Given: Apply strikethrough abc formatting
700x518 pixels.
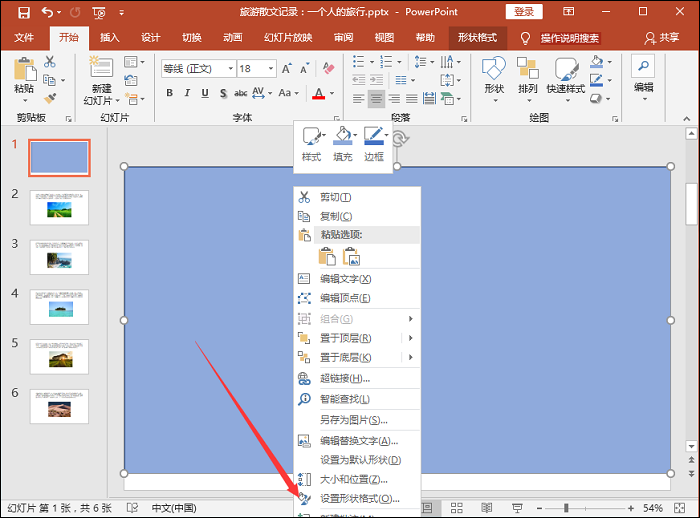Looking at the screenshot, I should pos(240,93).
